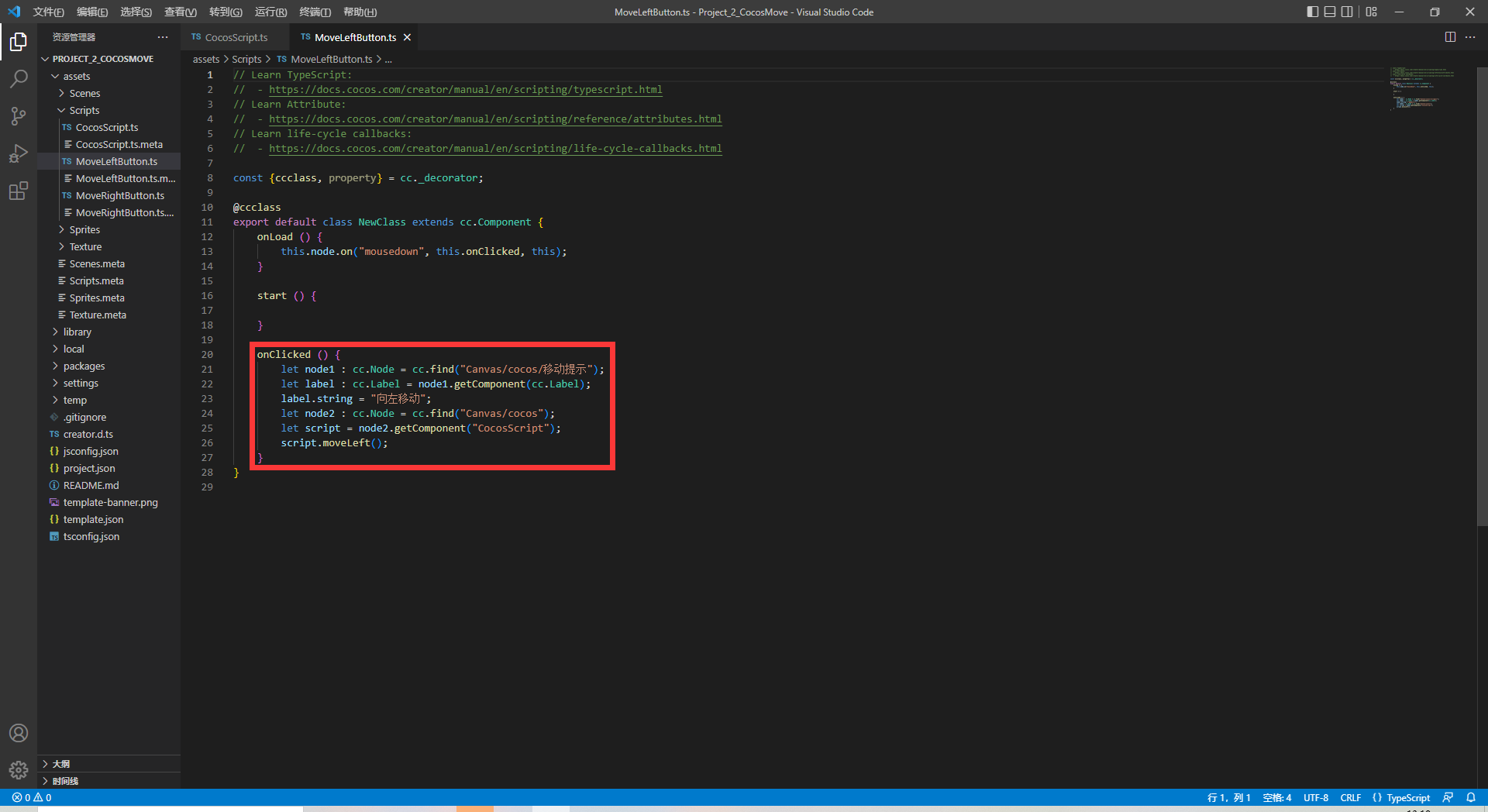The image size is (1488, 812).
Task: Switch to the CocosScript.ts tab
Action: pyautogui.click(x=236, y=37)
